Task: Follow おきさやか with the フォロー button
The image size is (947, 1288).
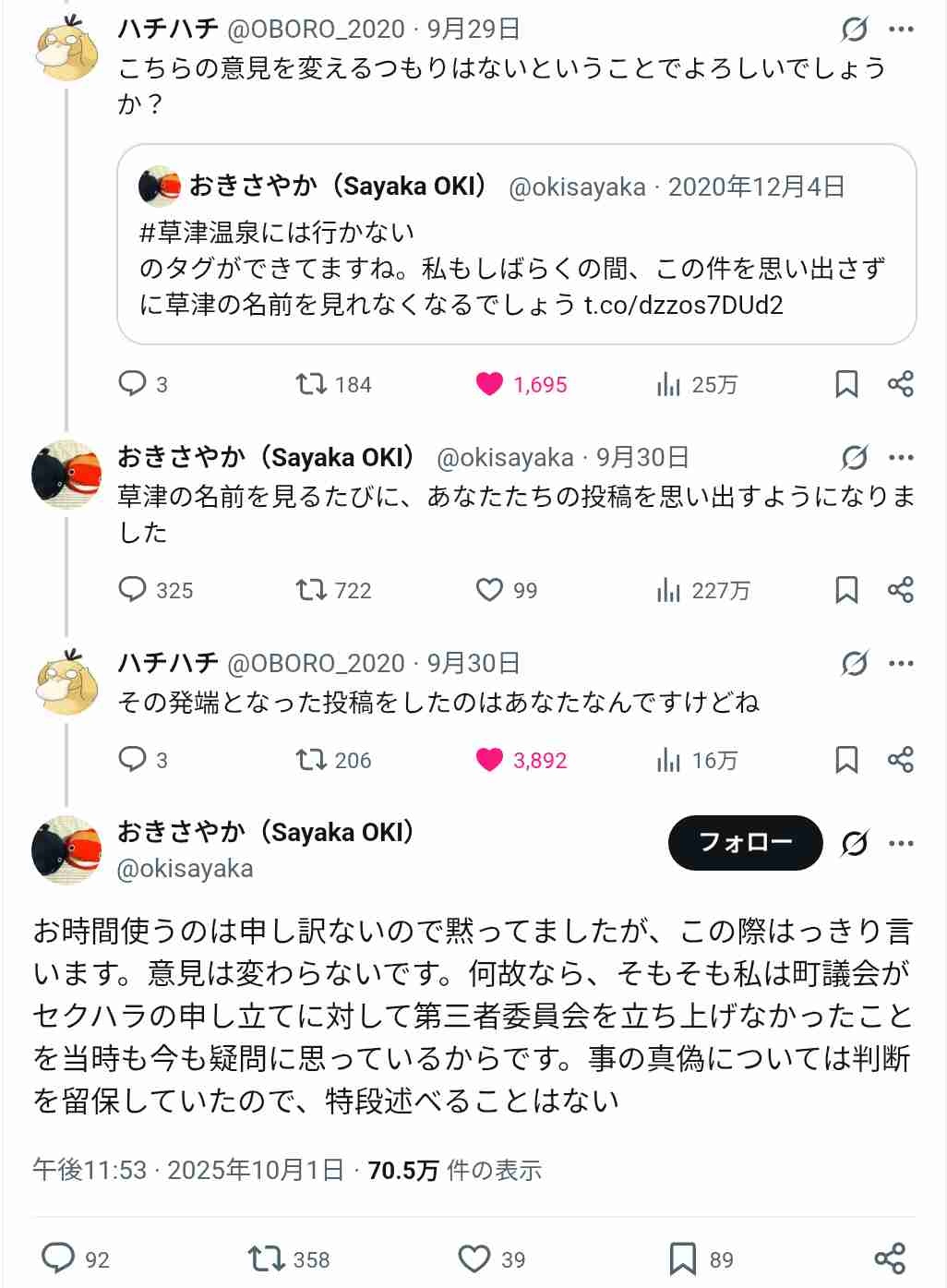Action: tap(745, 842)
